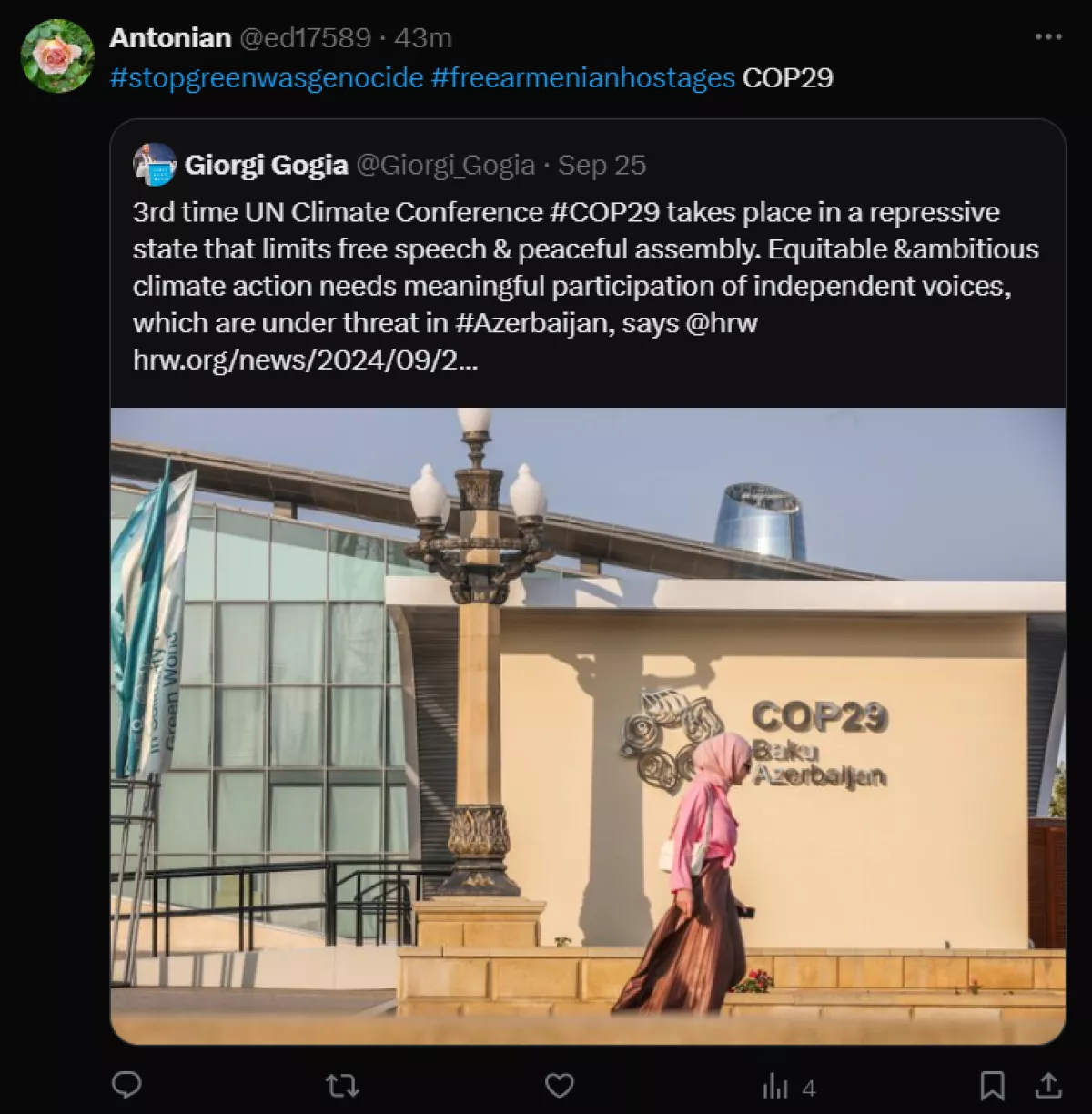Image resolution: width=1092 pixels, height=1114 pixels.
Task: Open the hrw.org/news/2024/09/2… link
Action: tap(306, 360)
